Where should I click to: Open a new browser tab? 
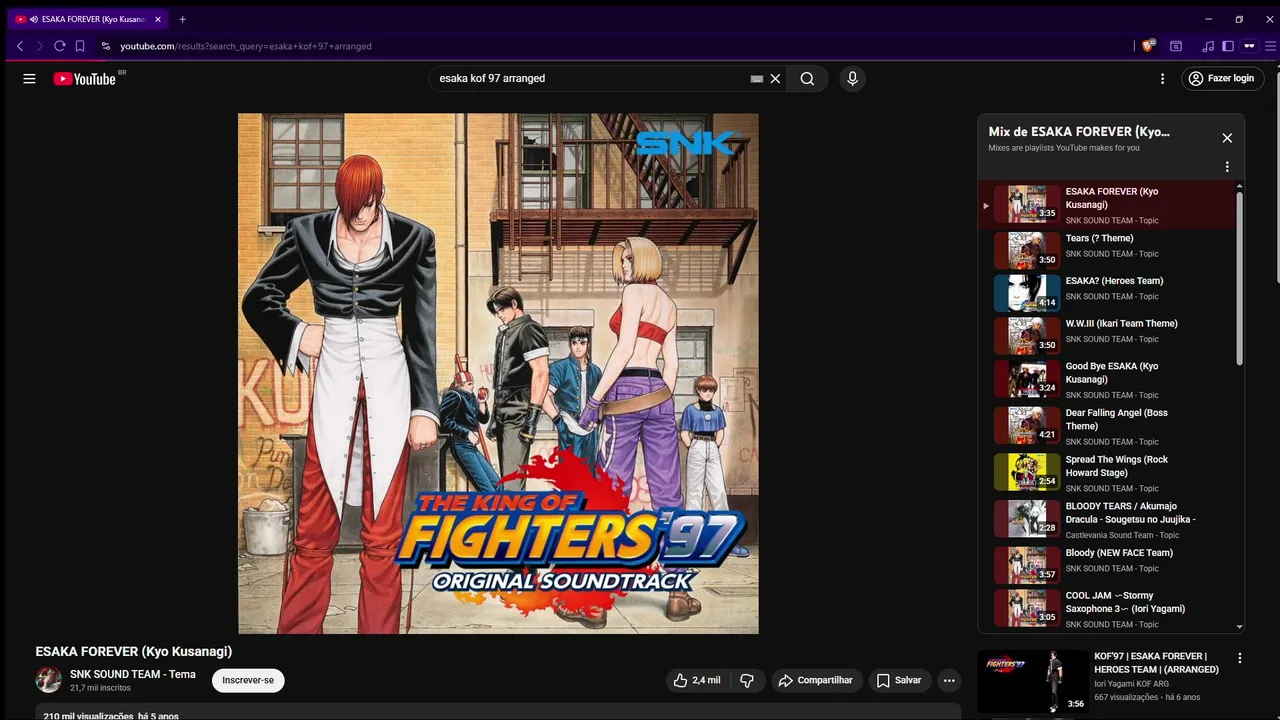pos(182,19)
